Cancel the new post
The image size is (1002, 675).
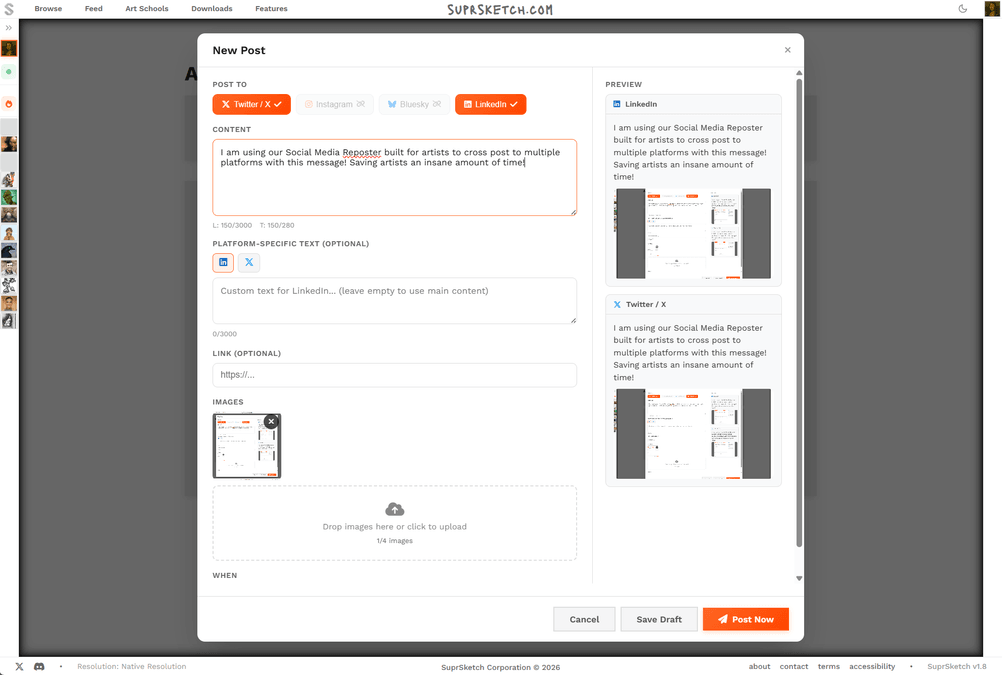584,619
